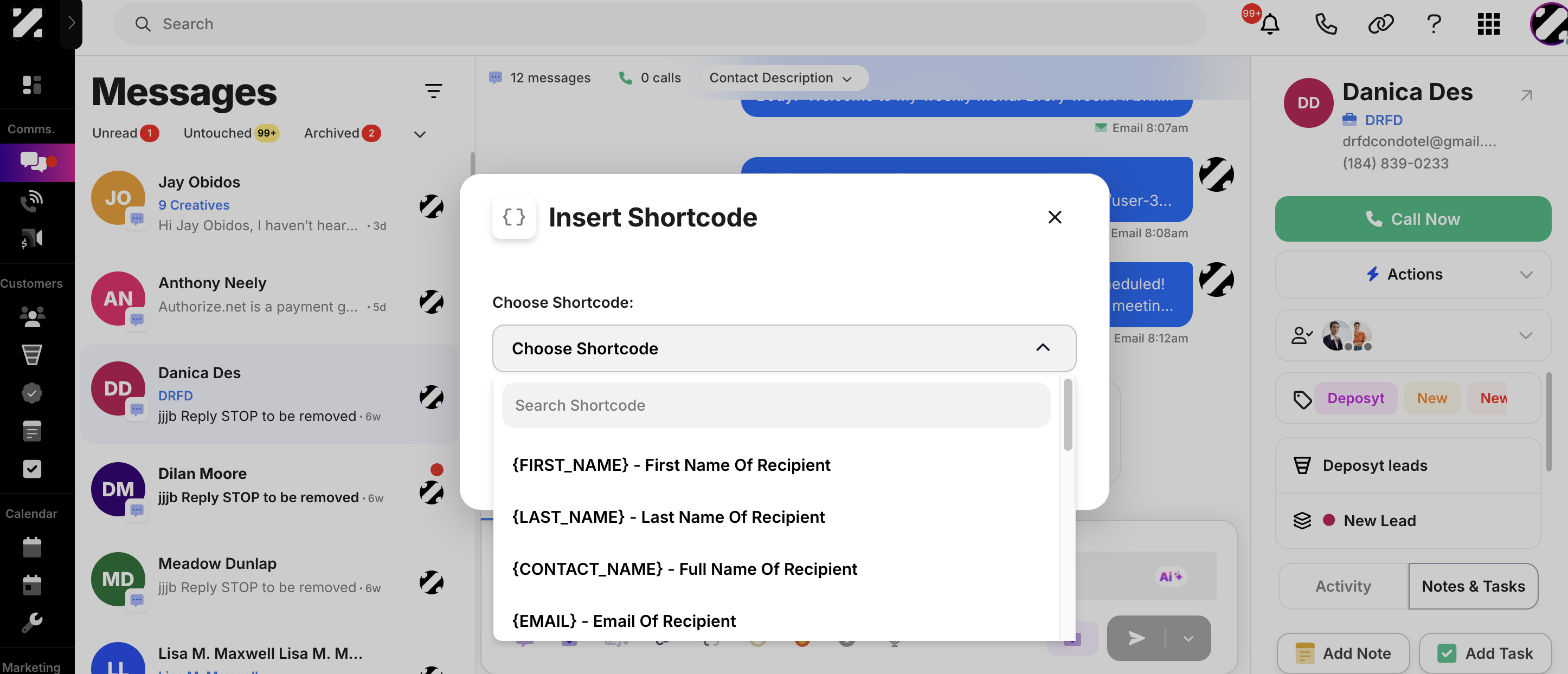Open the calendar icon under Calendar

(x=31, y=547)
